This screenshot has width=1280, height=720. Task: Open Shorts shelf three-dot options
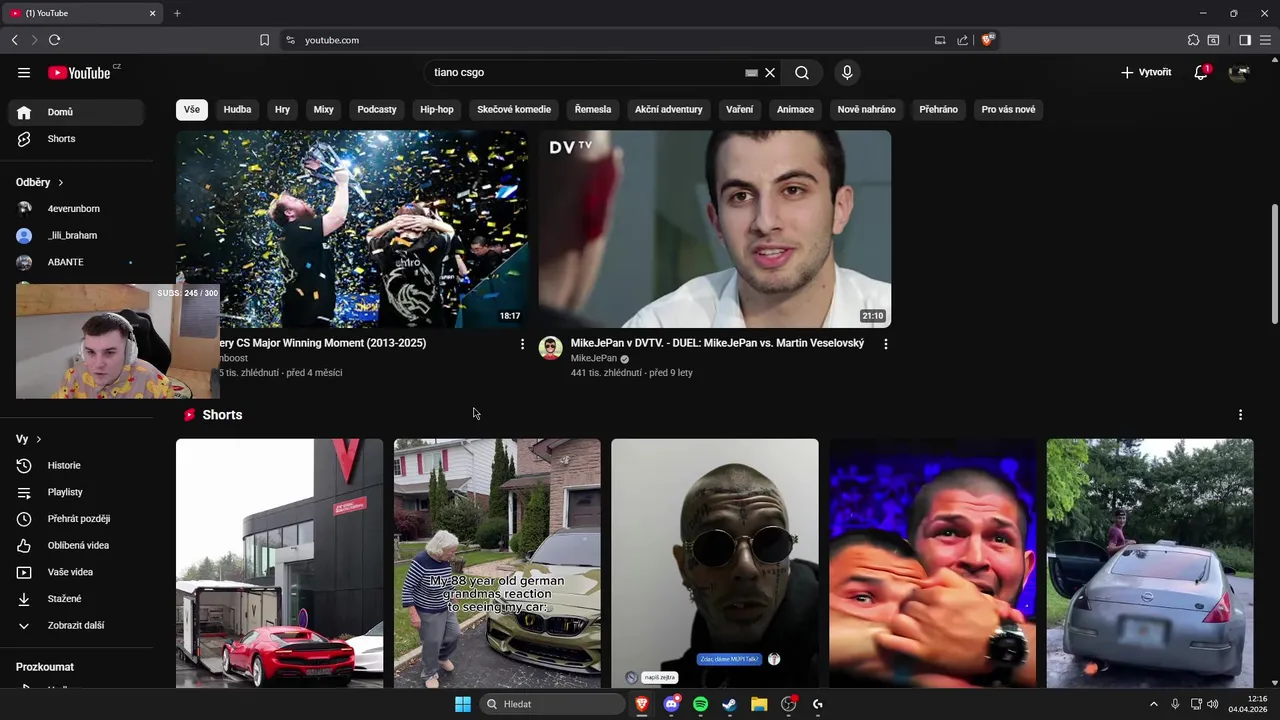1240,415
